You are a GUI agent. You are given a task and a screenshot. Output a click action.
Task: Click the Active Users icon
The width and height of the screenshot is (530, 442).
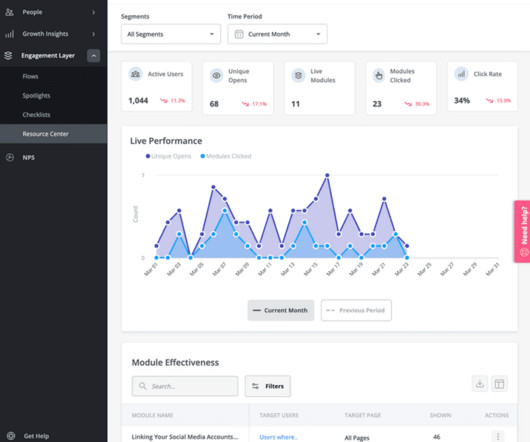click(136, 74)
